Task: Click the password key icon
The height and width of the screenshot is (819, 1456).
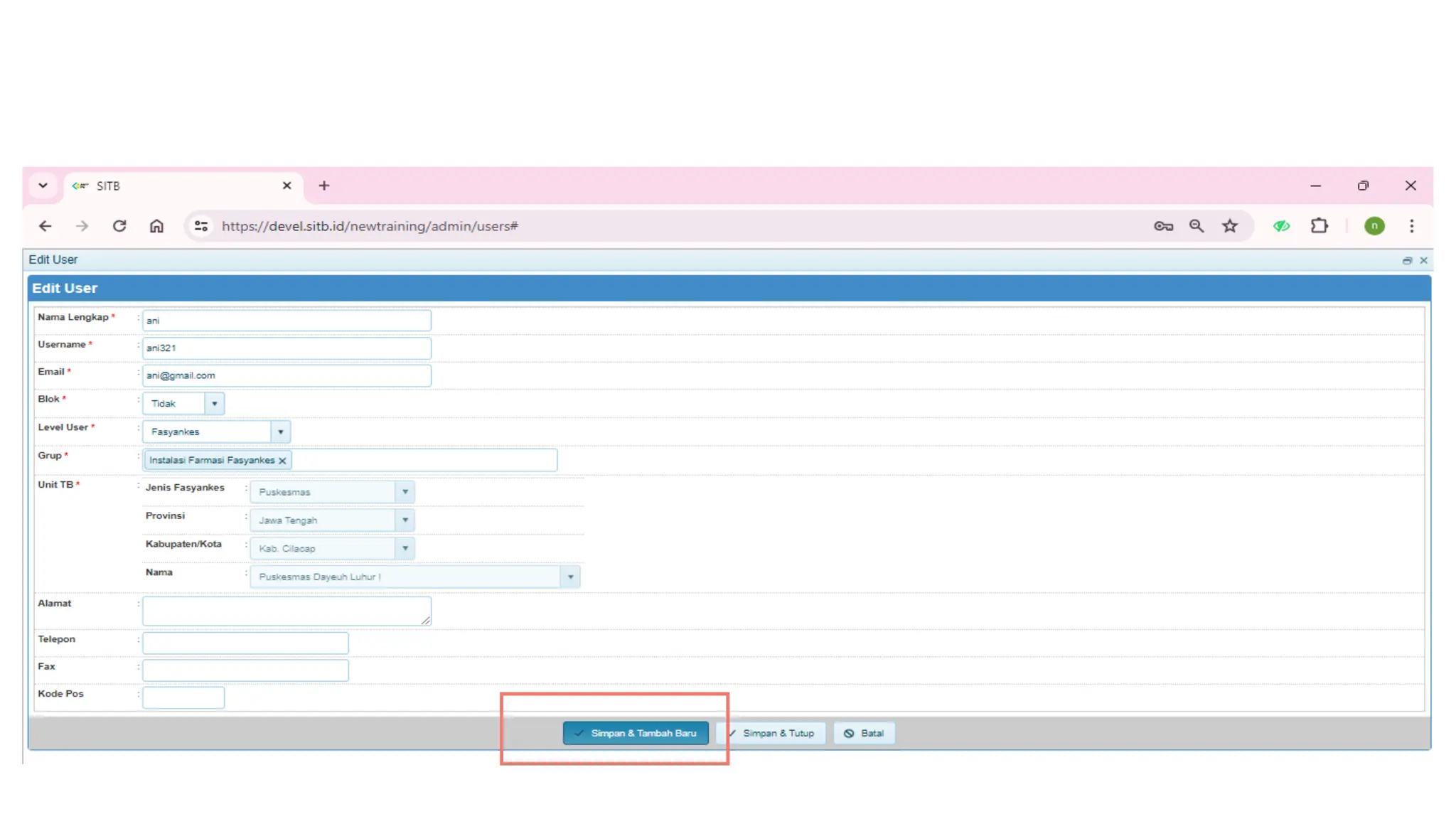Action: [1163, 226]
